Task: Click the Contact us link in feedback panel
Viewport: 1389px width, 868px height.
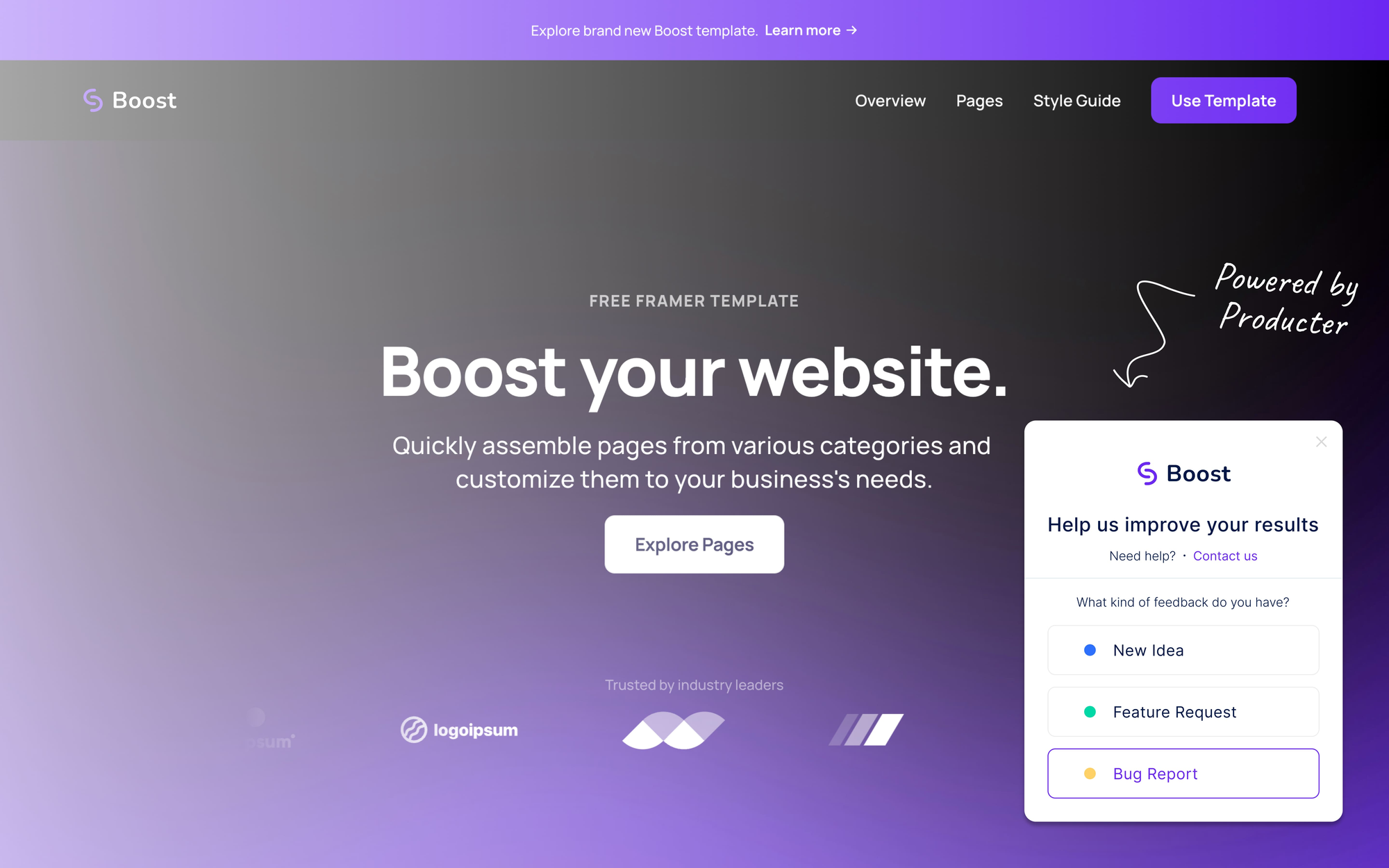Action: [x=1224, y=556]
